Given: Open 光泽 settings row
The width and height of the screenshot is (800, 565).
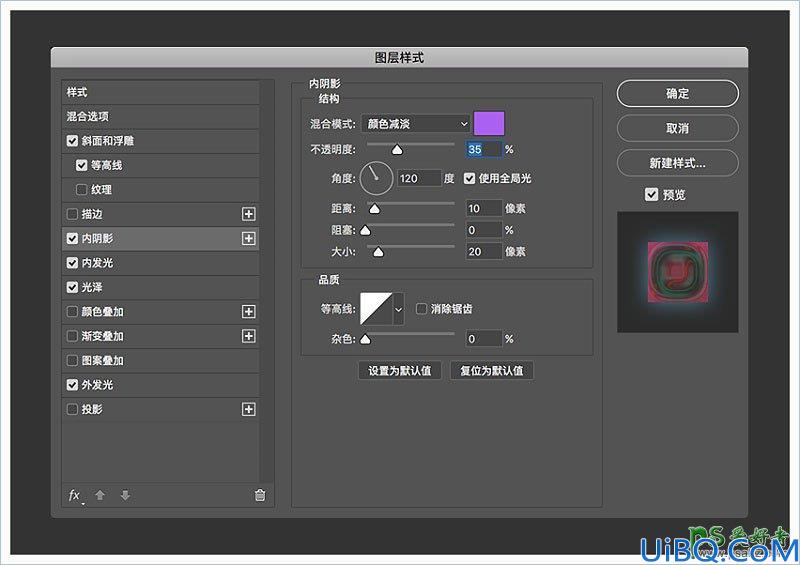Looking at the screenshot, I should pyautogui.click(x=160, y=287).
